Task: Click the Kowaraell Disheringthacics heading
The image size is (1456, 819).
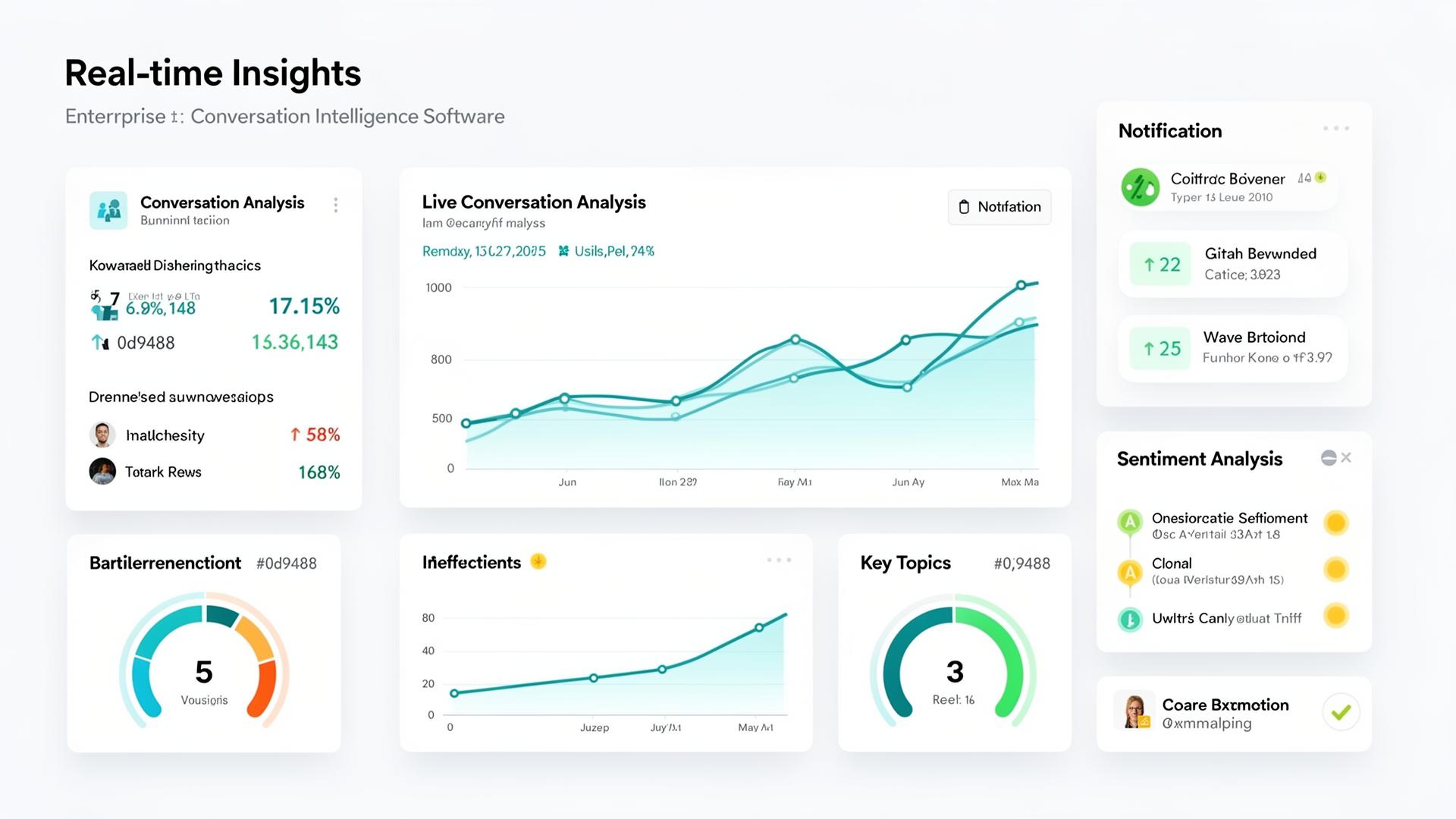Action: point(175,265)
